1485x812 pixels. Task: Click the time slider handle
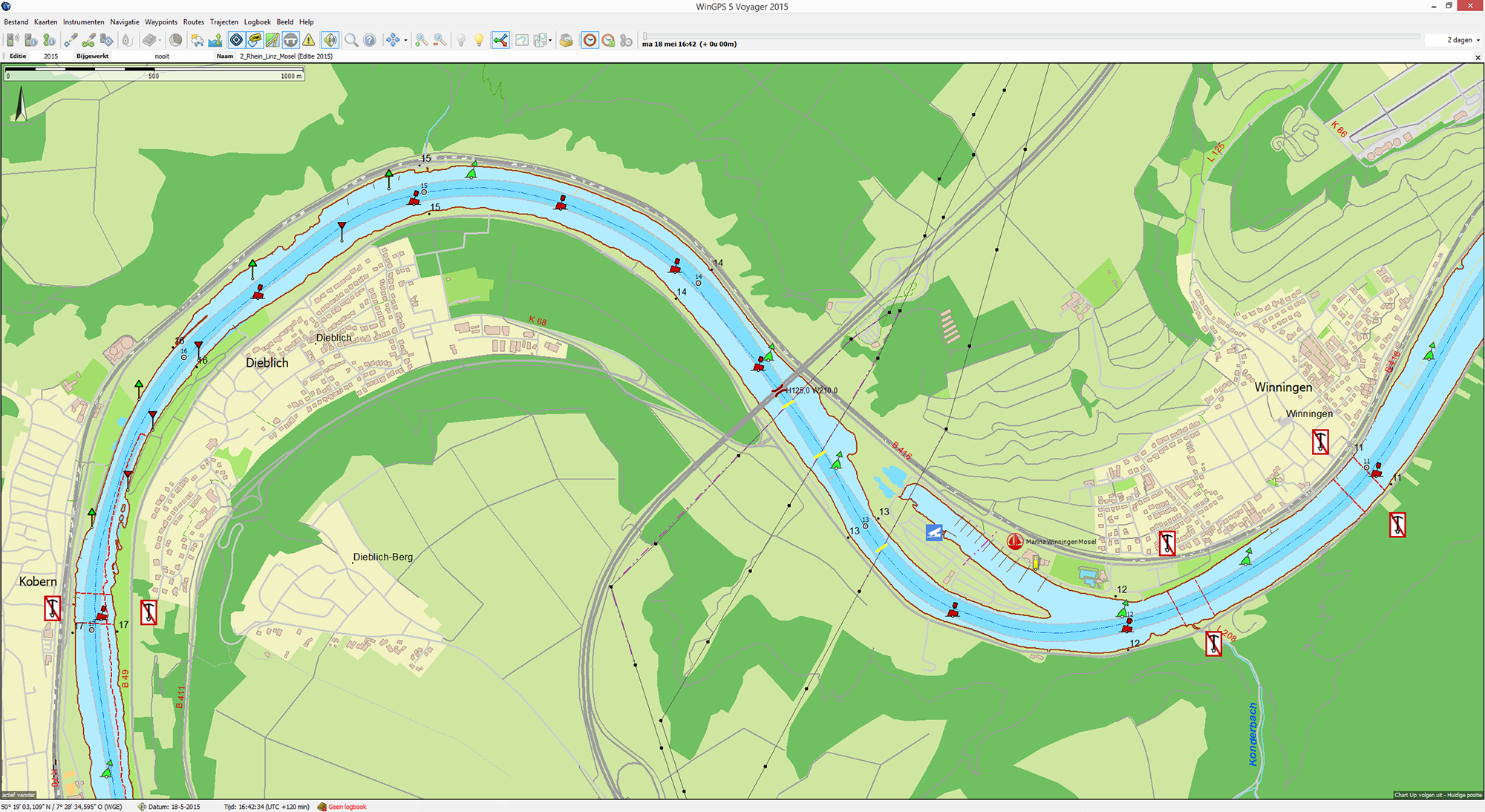644,36
